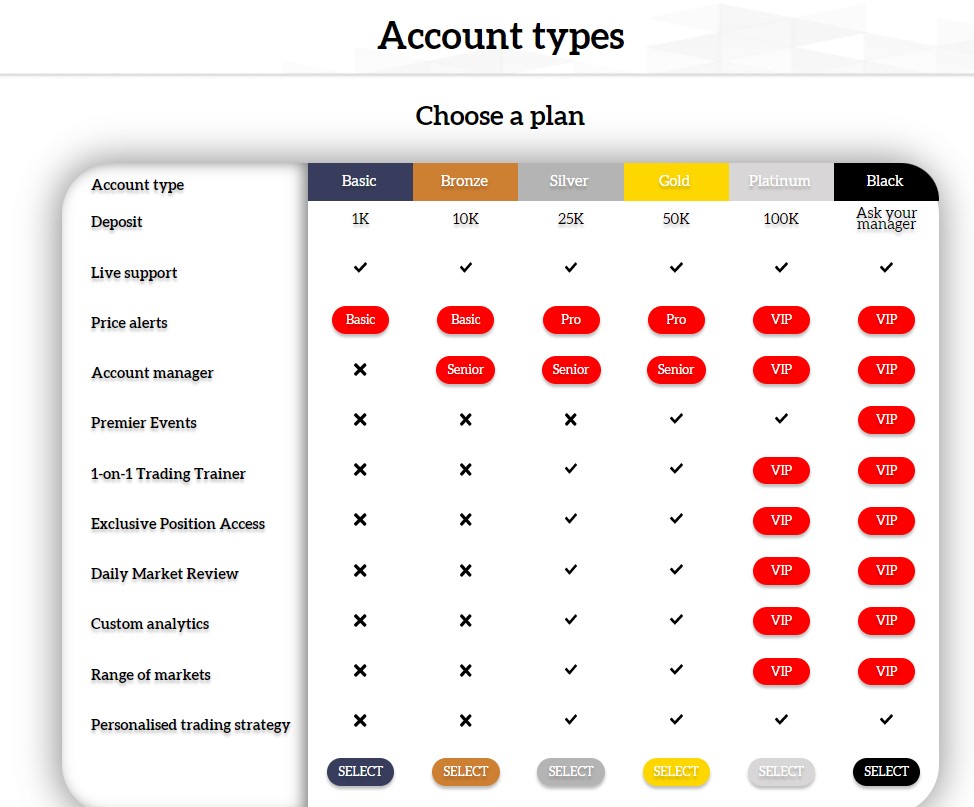This screenshot has height=807, width=974.
Task: Click Premier Events cross for Silver
Action: [571, 420]
